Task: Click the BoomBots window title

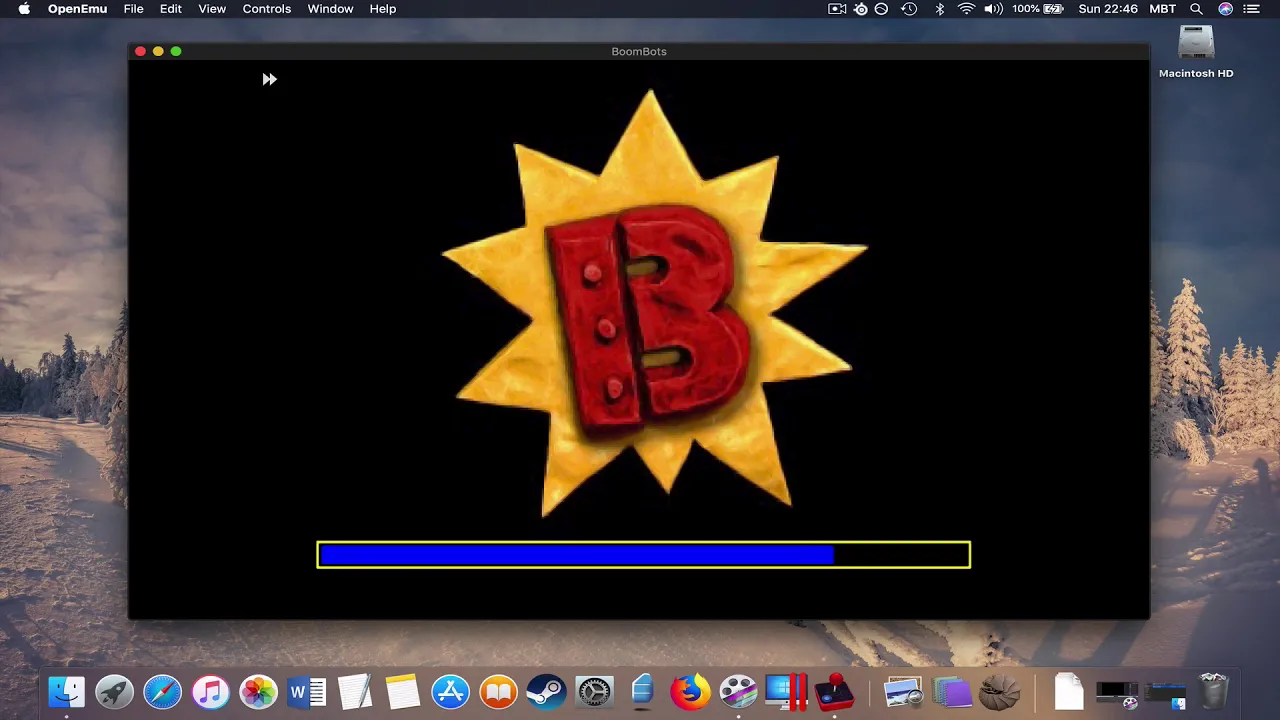Action: (x=639, y=51)
